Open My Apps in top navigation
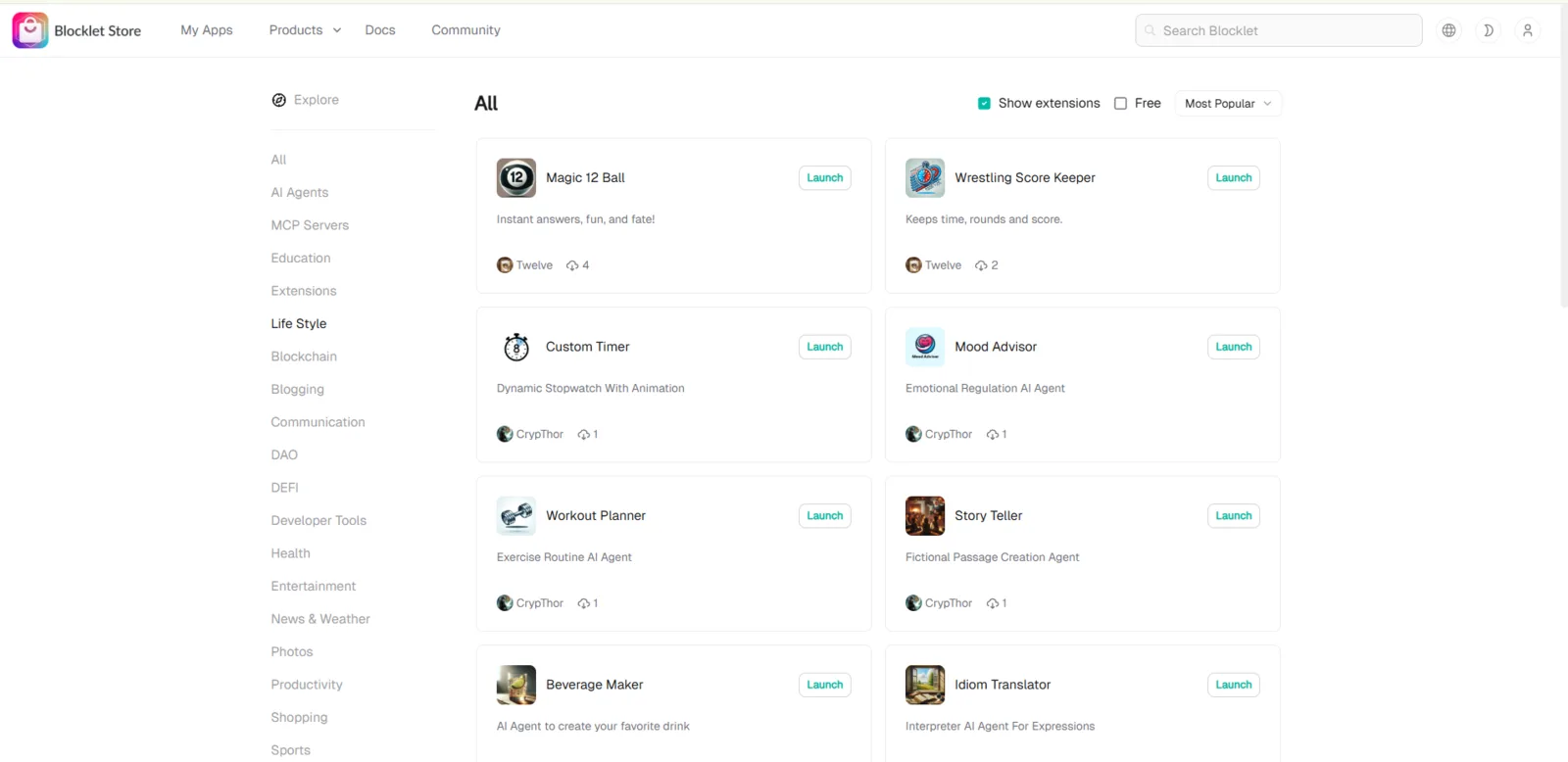Viewport: 1568px width, 762px height. [207, 30]
